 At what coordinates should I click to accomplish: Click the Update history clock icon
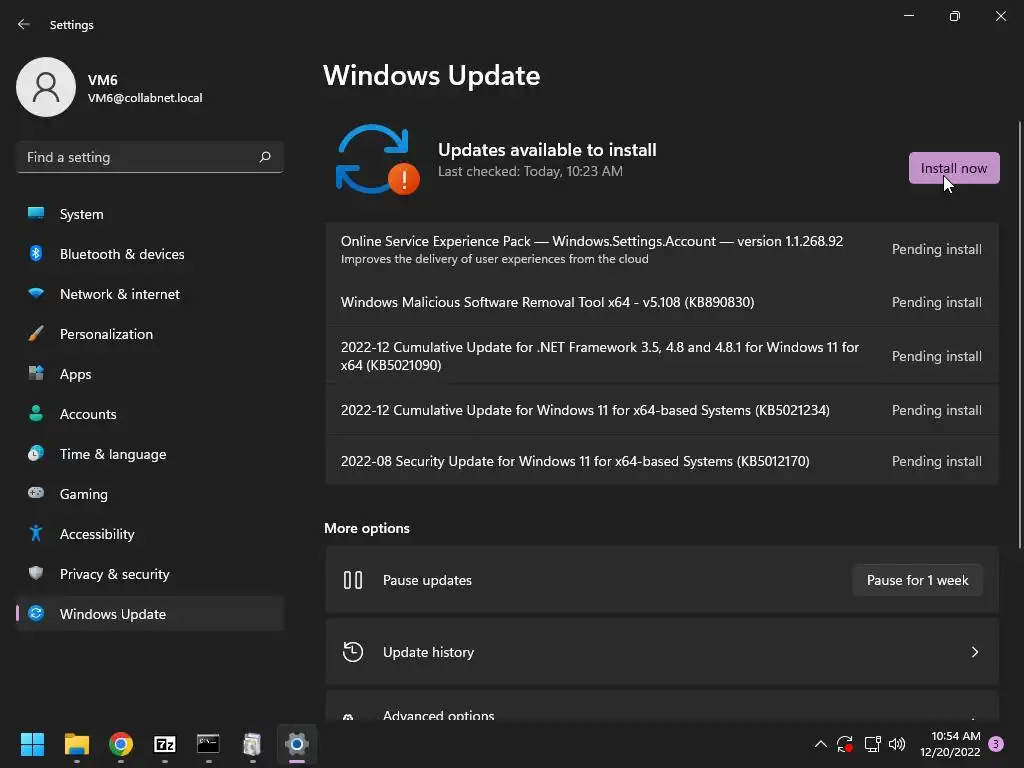pos(353,652)
